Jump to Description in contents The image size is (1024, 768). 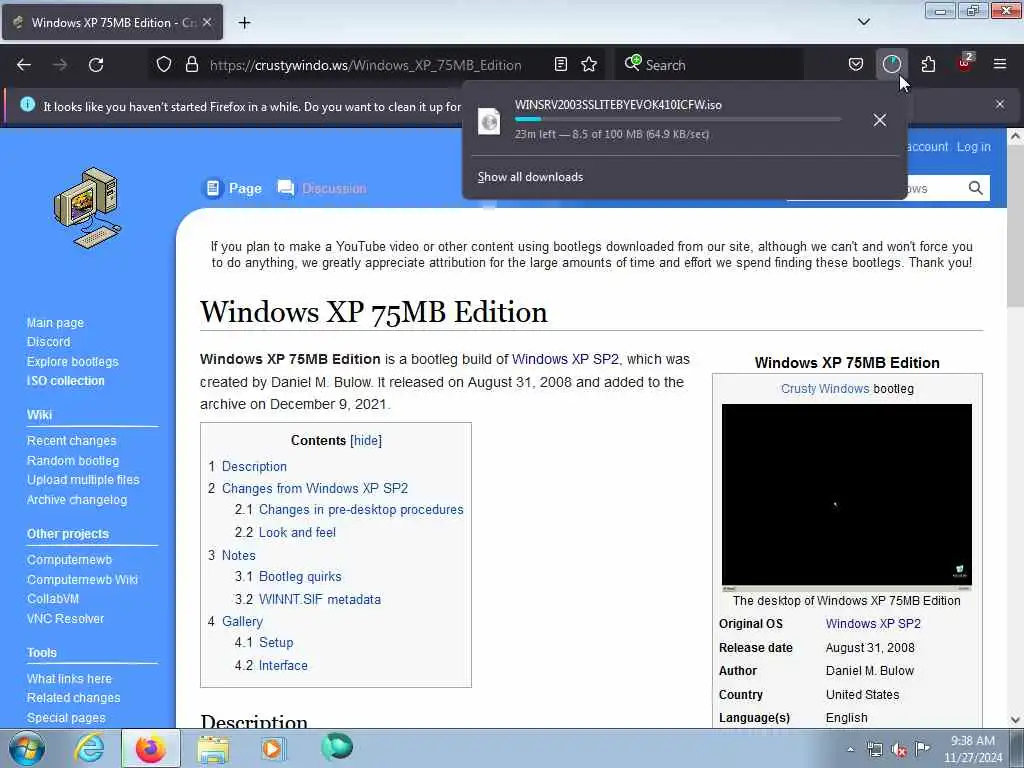click(x=254, y=466)
